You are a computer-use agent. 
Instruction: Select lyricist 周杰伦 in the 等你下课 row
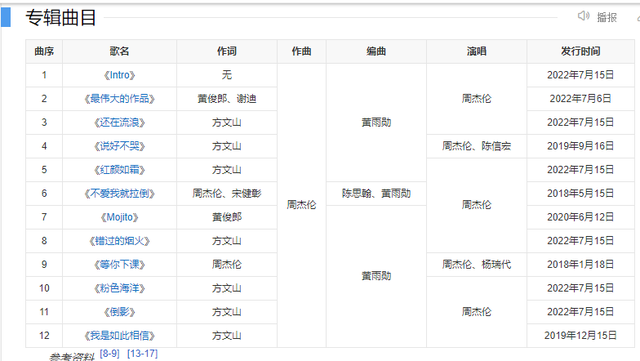(x=227, y=265)
